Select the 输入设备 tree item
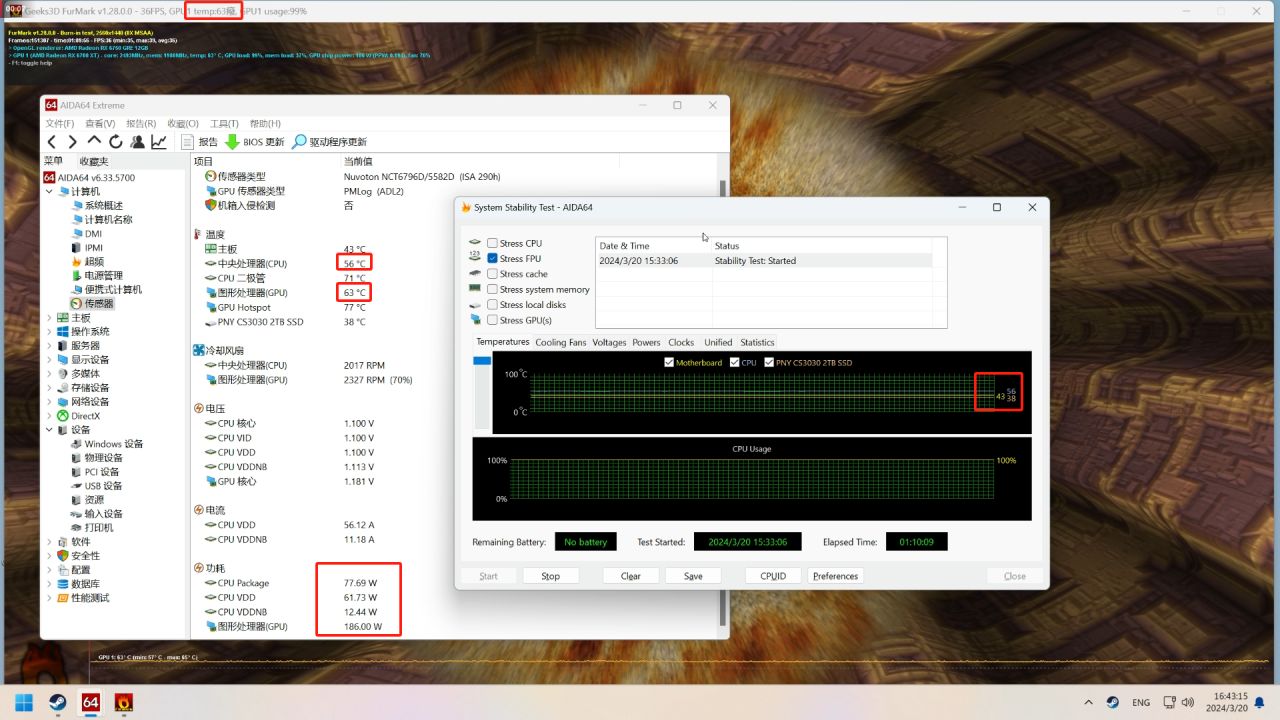1280x720 pixels. pyautogui.click(x=97, y=513)
